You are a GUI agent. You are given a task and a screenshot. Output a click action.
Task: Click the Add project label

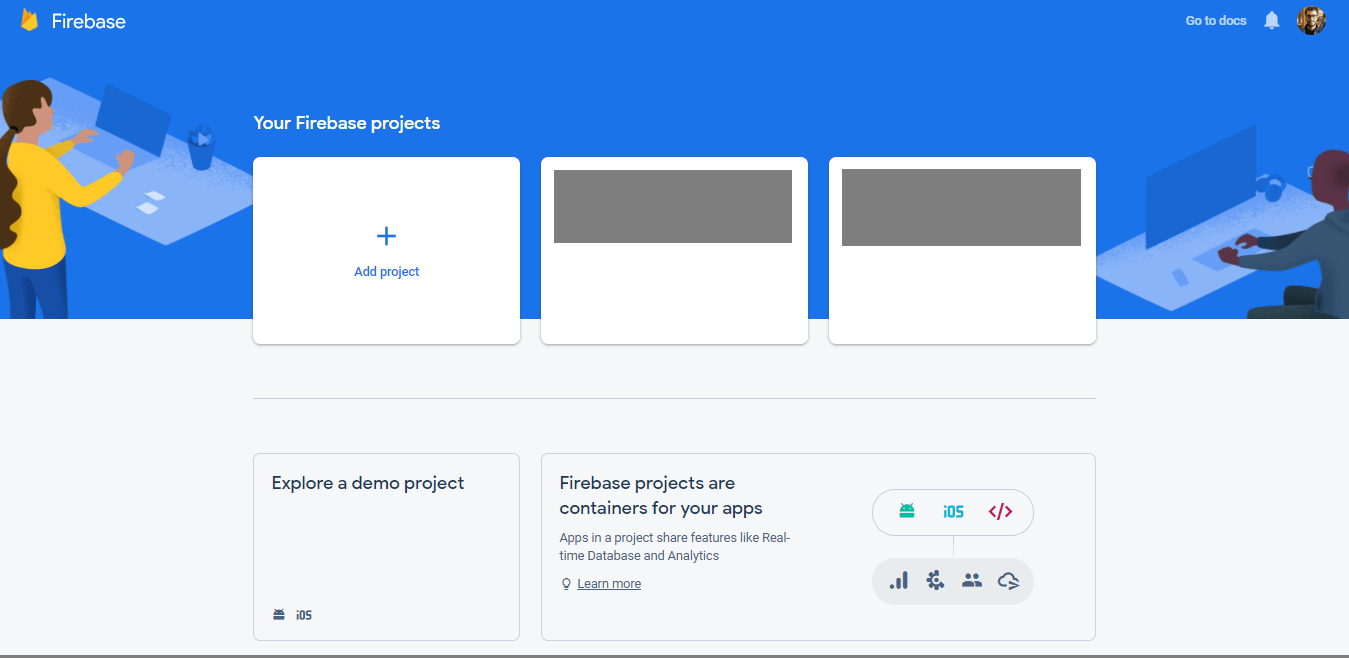387,272
